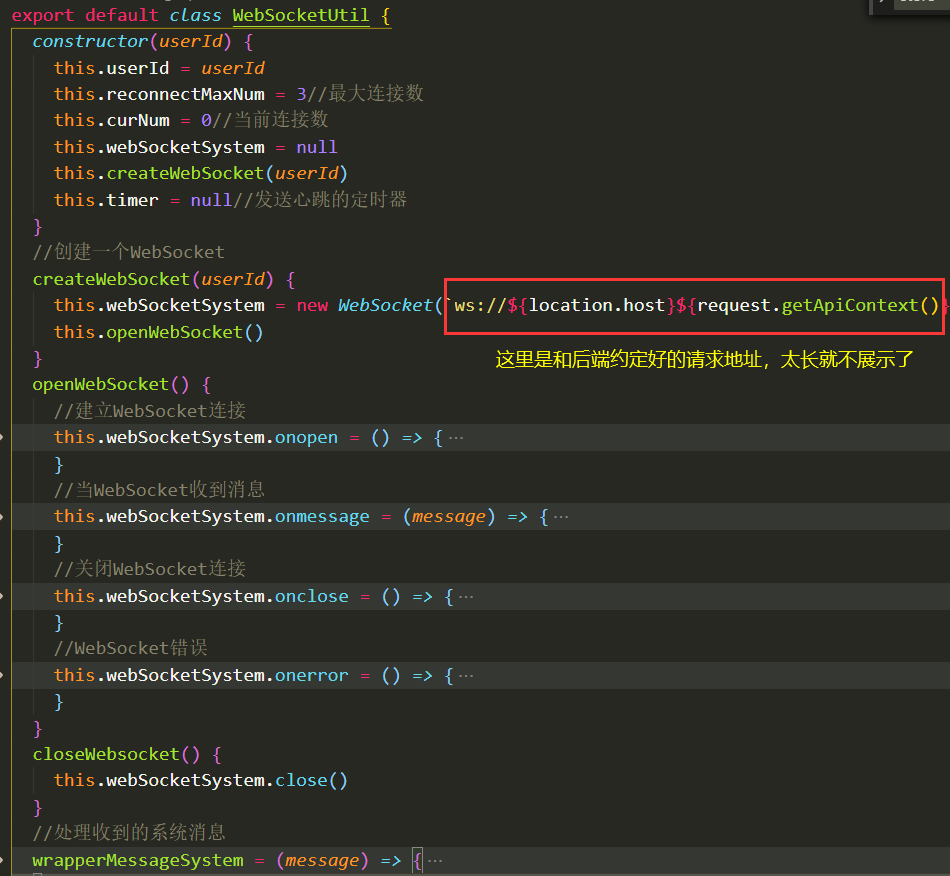Click the onmessage property name
950x876 pixels.
click(x=322, y=517)
